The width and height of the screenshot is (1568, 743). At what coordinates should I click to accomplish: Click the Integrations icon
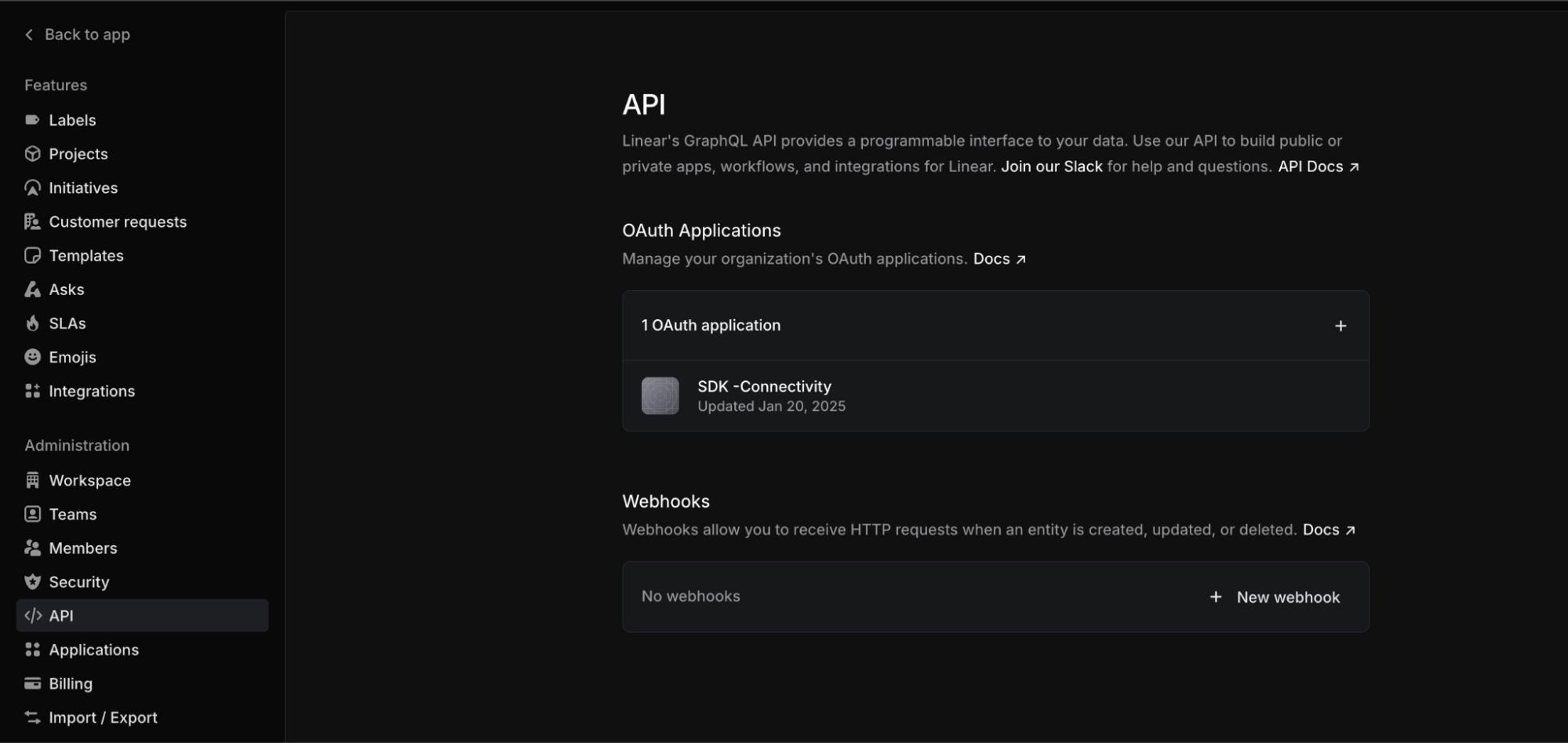pos(32,391)
